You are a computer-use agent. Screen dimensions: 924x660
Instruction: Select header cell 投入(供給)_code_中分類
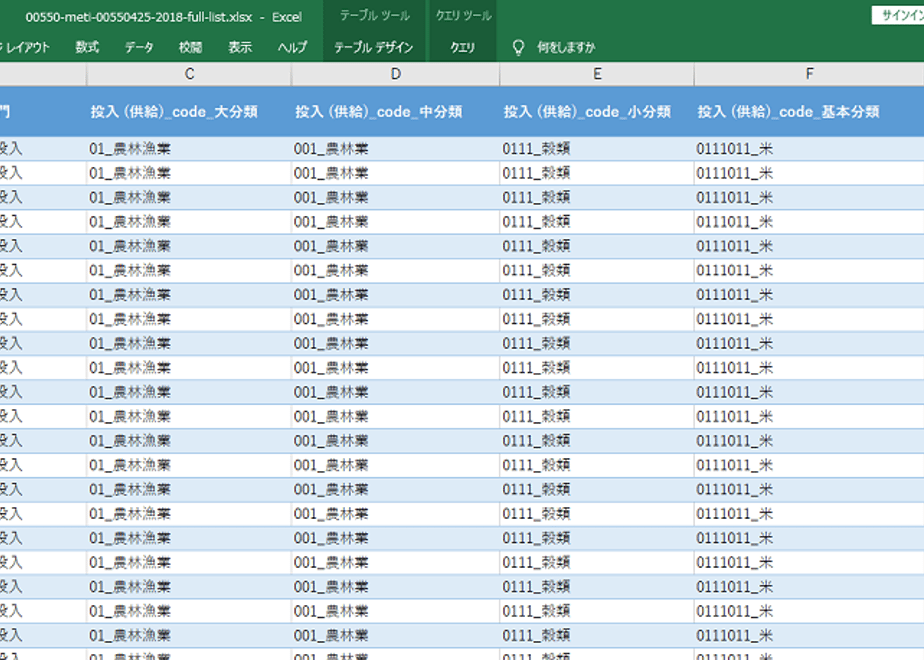395,112
